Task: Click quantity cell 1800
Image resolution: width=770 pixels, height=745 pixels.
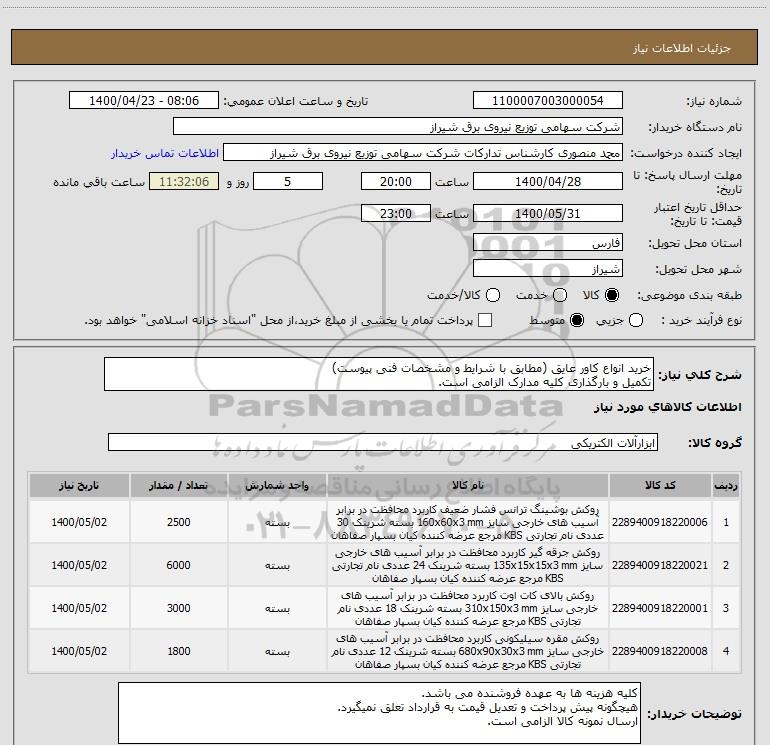Action: (x=179, y=651)
